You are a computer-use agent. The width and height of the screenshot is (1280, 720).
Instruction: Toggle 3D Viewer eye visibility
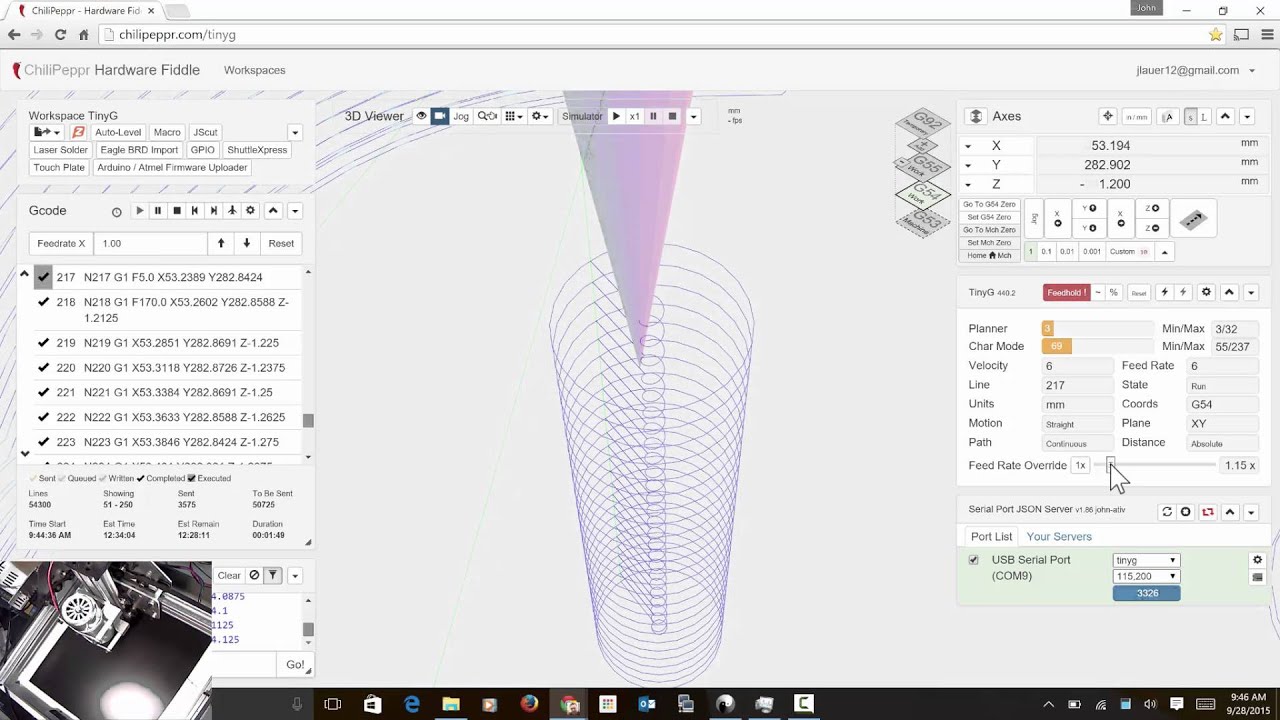[421, 116]
